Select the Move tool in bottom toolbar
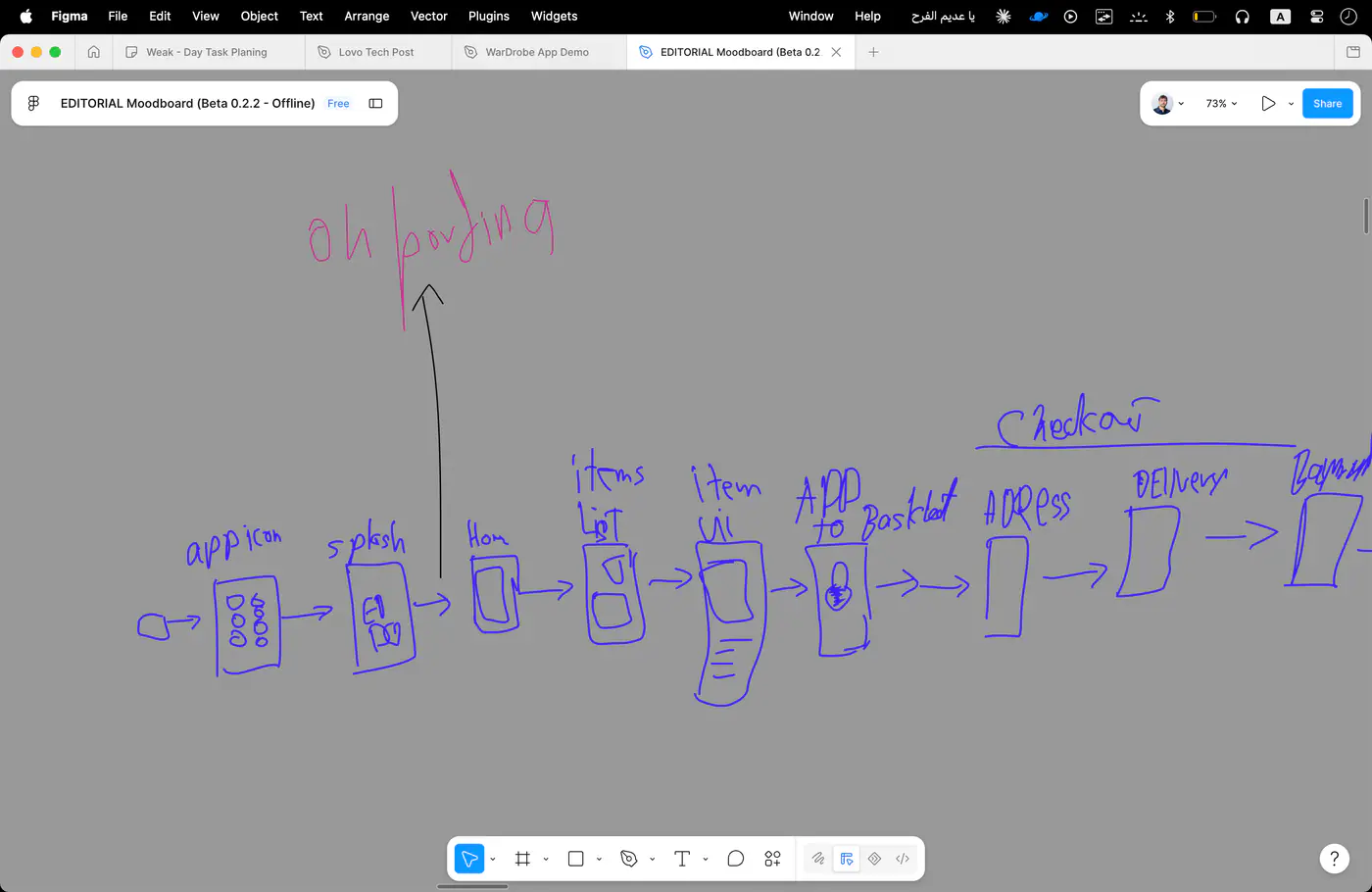The image size is (1372, 892). [469, 859]
